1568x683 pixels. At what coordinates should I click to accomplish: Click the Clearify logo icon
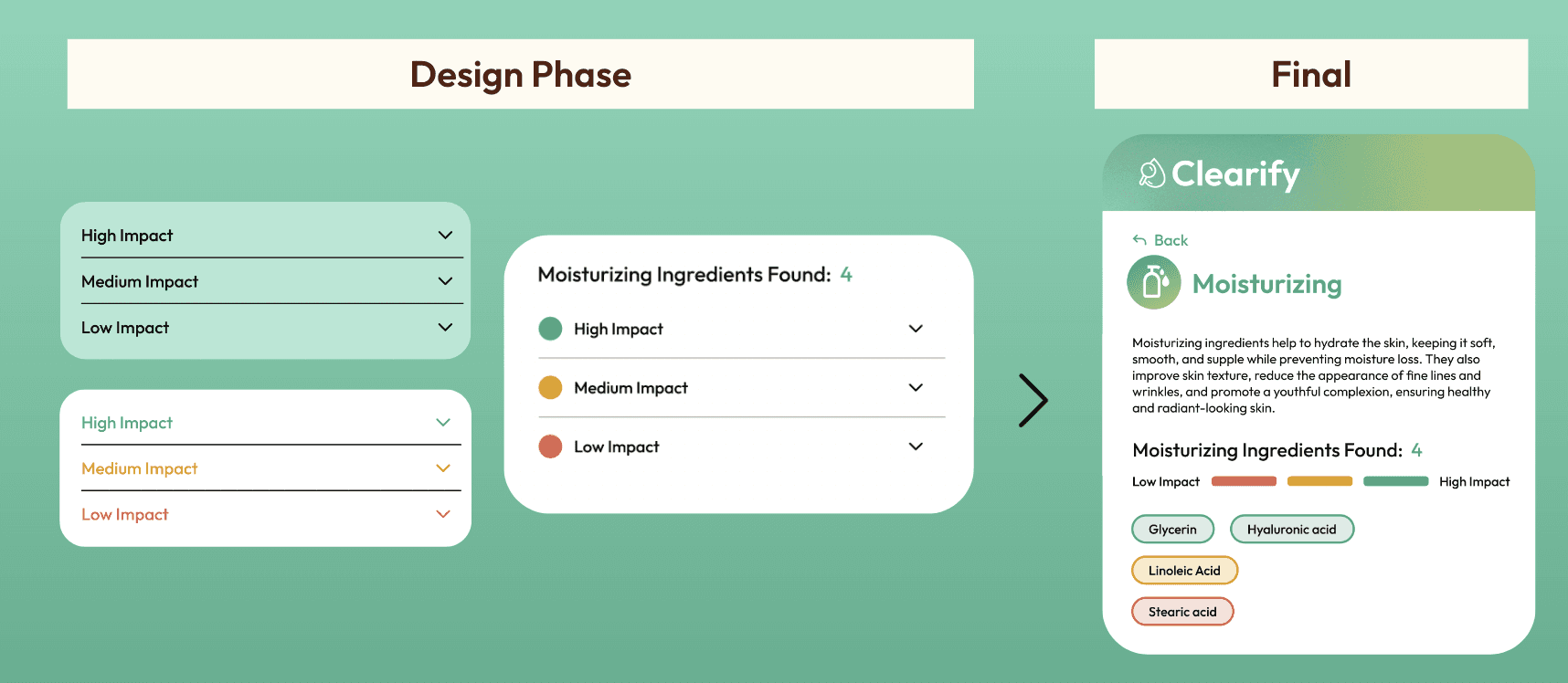[x=1152, y=173]
